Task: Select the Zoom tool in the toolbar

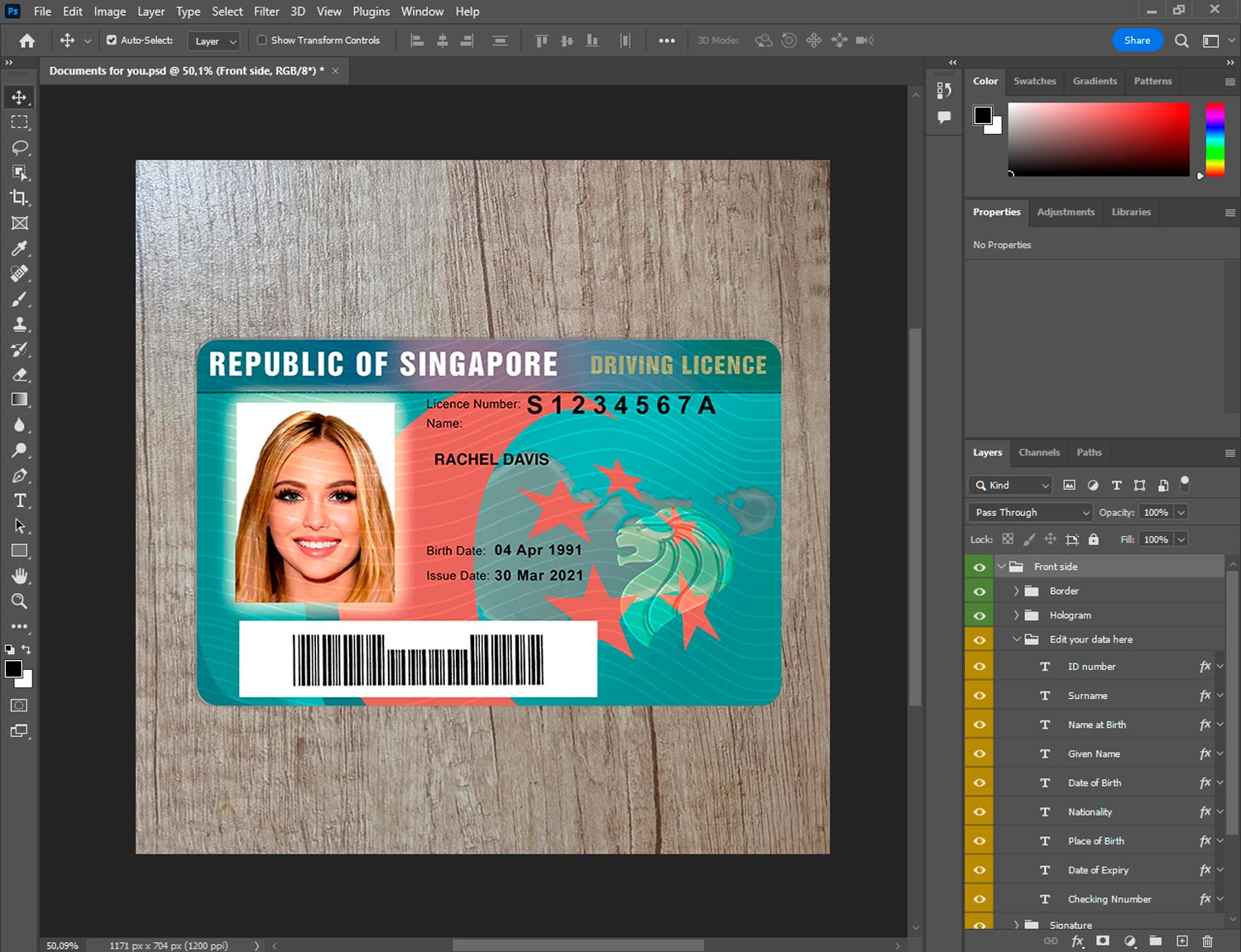Action: pyautogui.click(x=20, y=601)
